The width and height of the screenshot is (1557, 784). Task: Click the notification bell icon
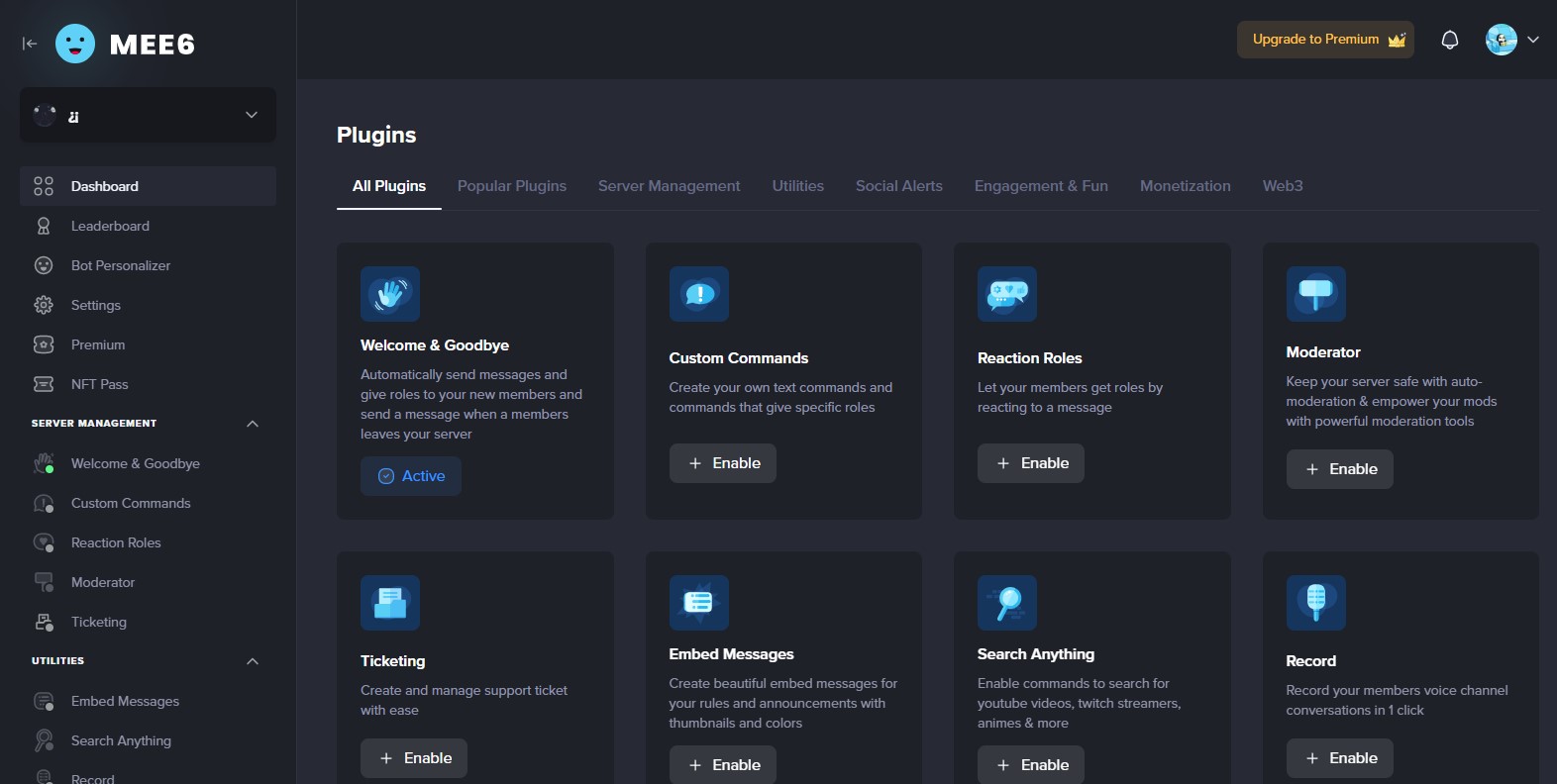tap(1449, 40)
